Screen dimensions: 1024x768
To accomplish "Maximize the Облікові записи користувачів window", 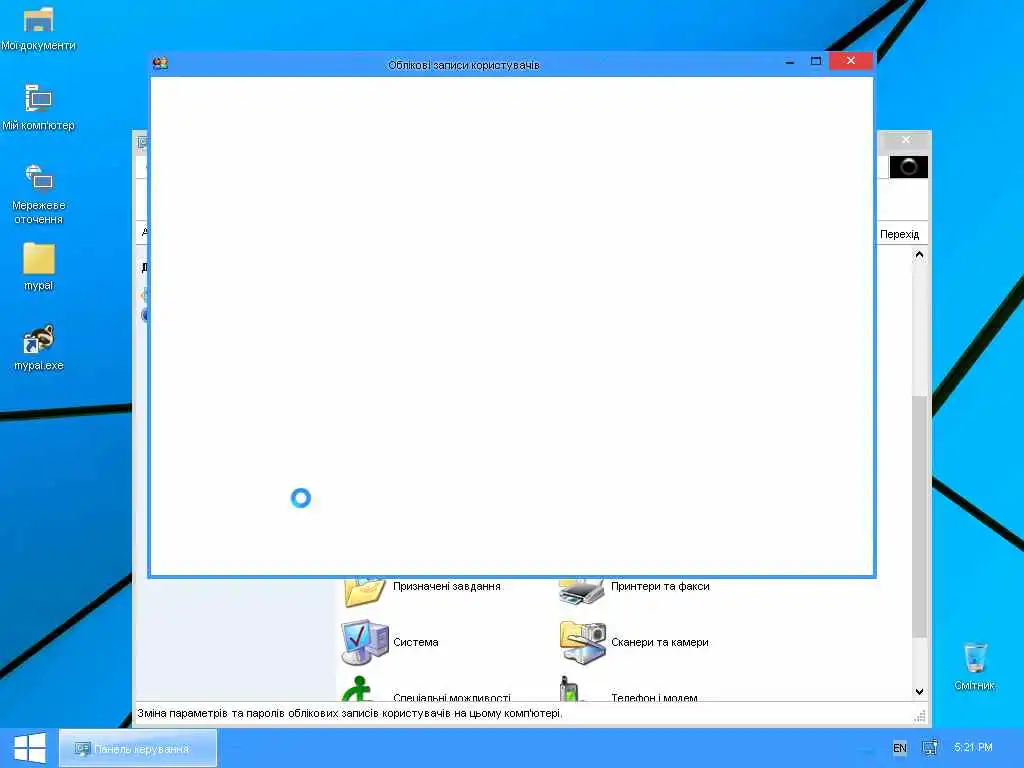I will (816, 61).
